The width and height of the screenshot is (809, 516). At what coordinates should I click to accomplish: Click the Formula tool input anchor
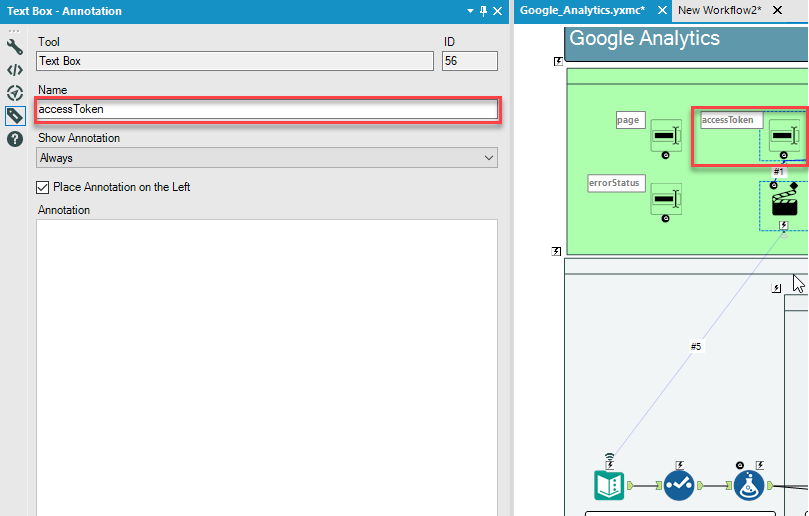pos(729,486)
